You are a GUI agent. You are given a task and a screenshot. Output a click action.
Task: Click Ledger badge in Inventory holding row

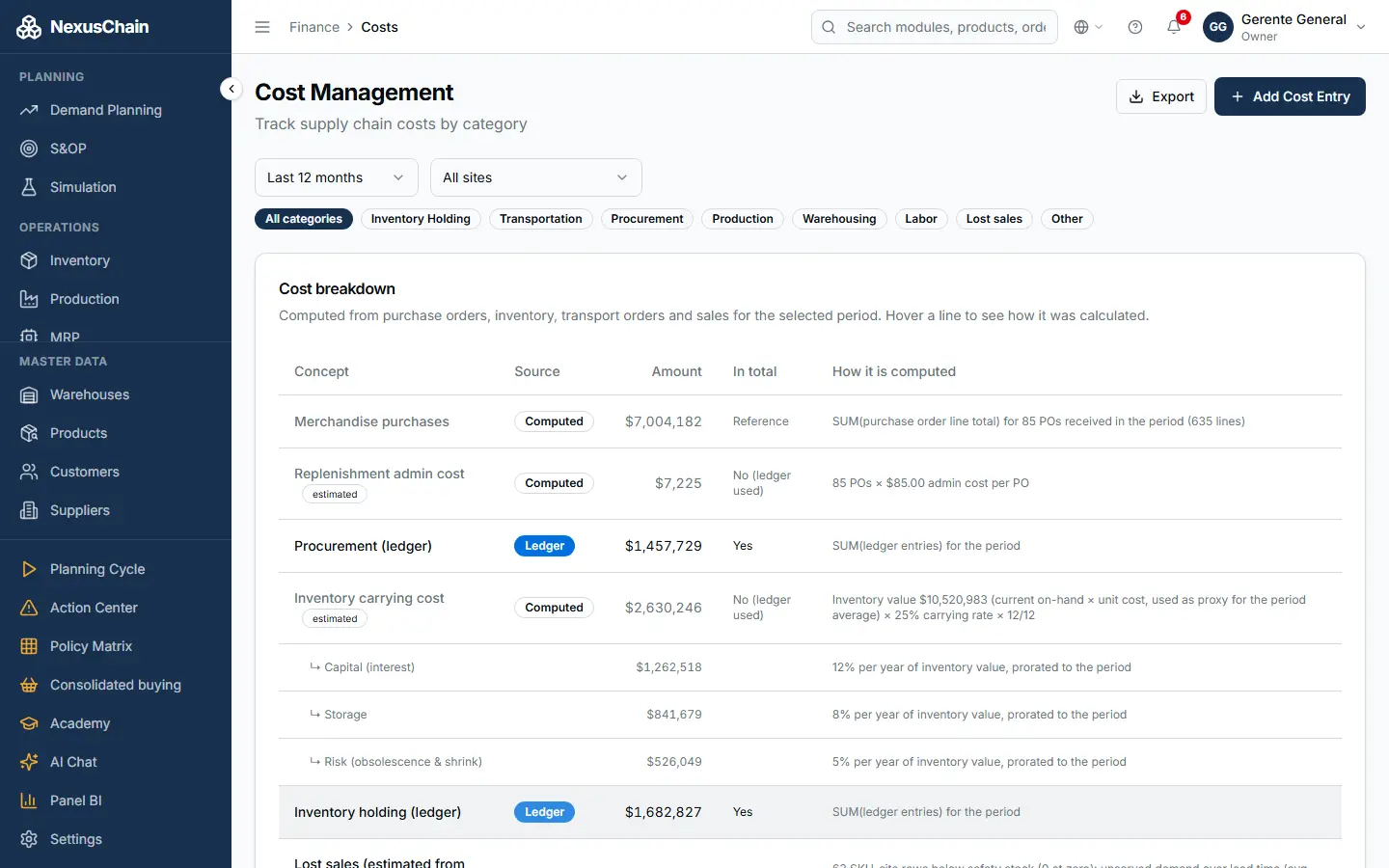click(544, 812)
